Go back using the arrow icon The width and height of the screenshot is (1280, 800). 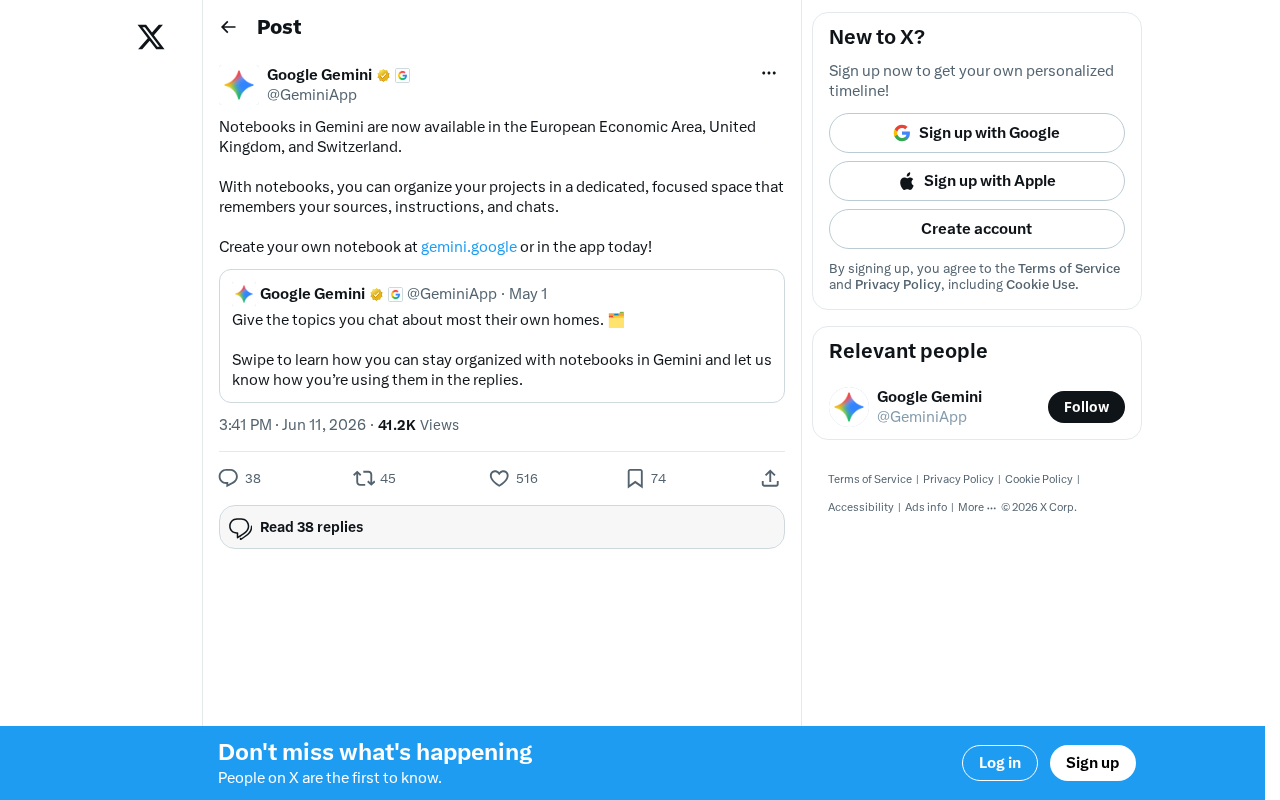pos(228,27)
